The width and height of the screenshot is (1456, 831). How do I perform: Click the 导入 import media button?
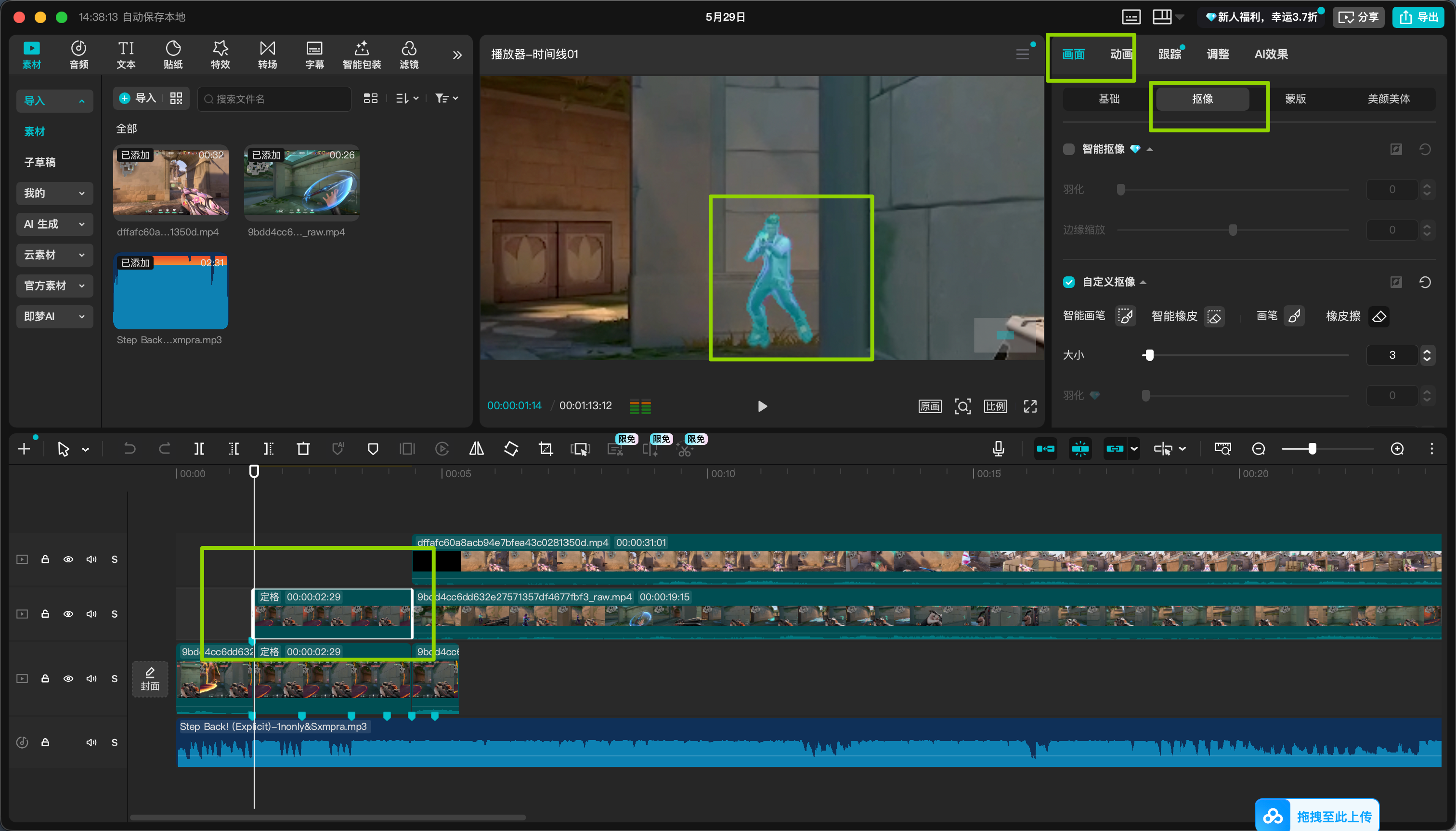(138, 99)
